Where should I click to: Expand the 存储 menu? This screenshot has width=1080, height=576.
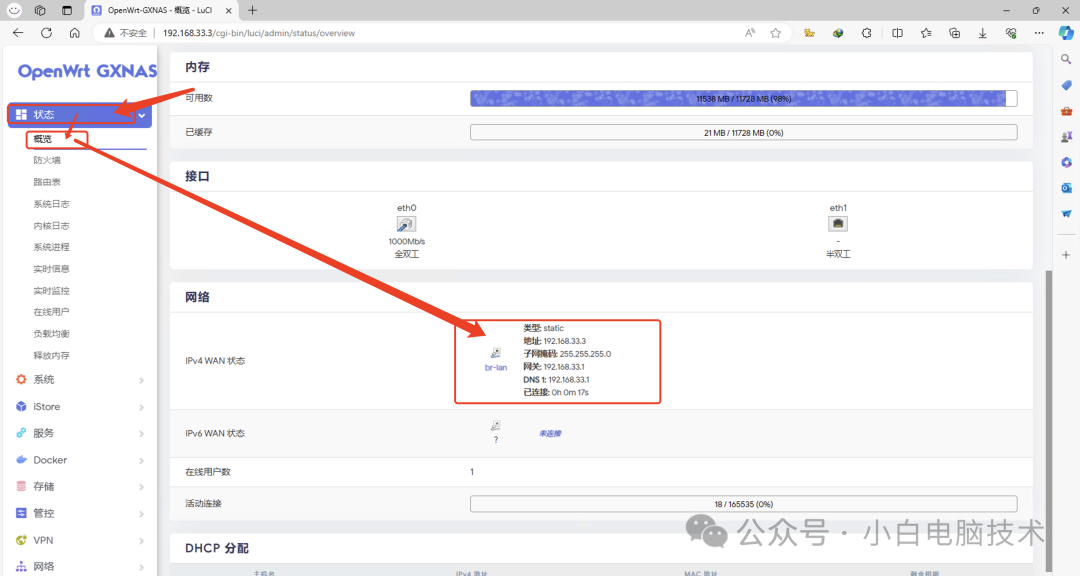click(x=79, y=486)
